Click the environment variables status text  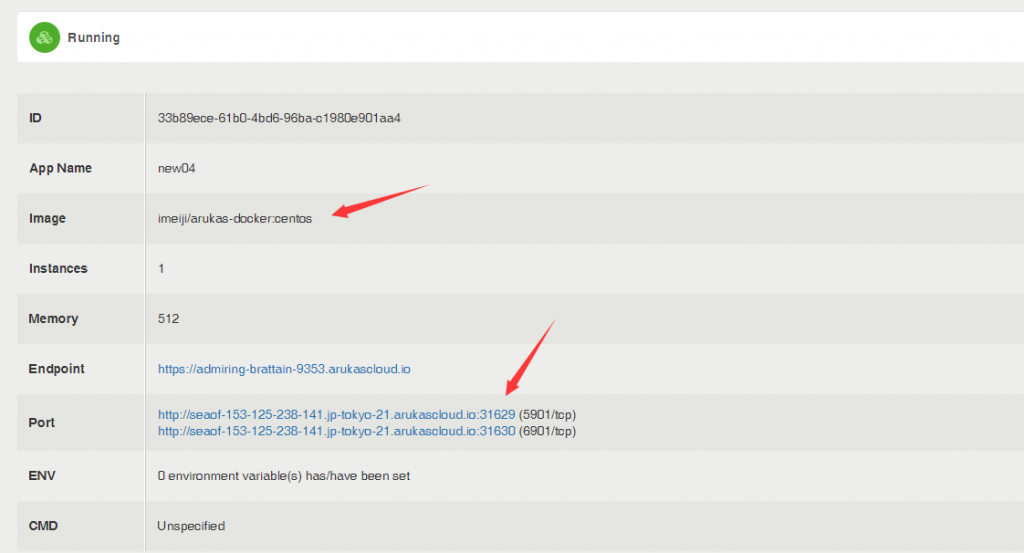[284, 476]
